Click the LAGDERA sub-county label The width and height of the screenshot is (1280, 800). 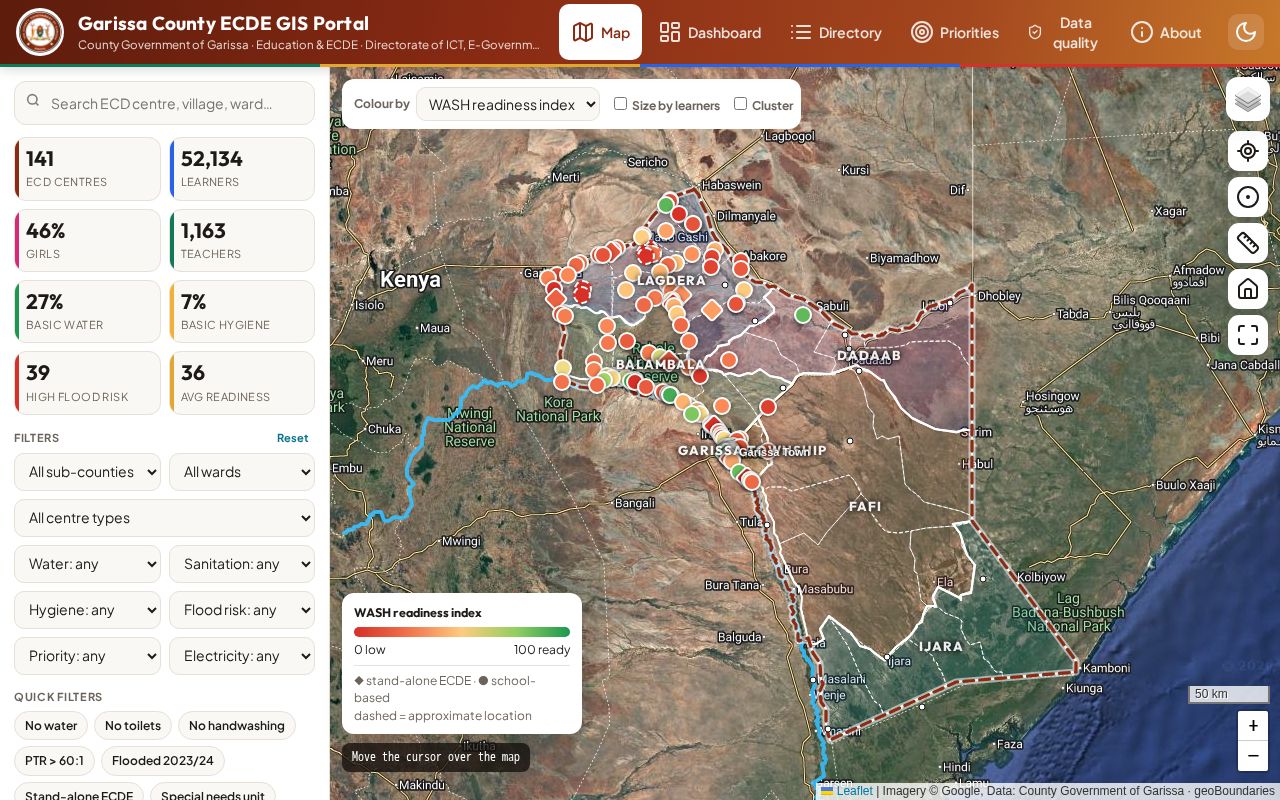tap(672, 281)
